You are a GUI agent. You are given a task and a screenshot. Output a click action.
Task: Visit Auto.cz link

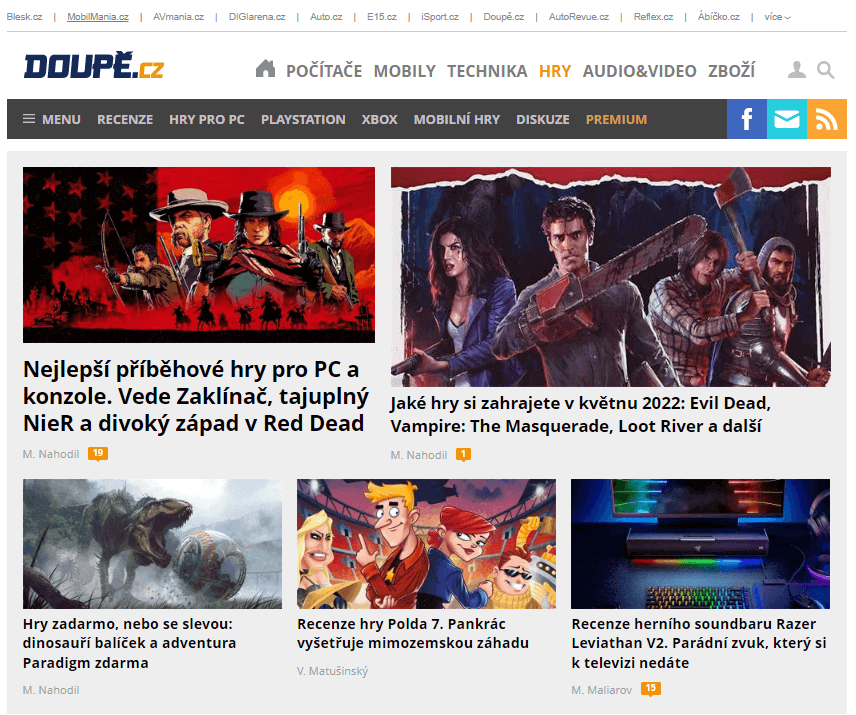(326, 17)
